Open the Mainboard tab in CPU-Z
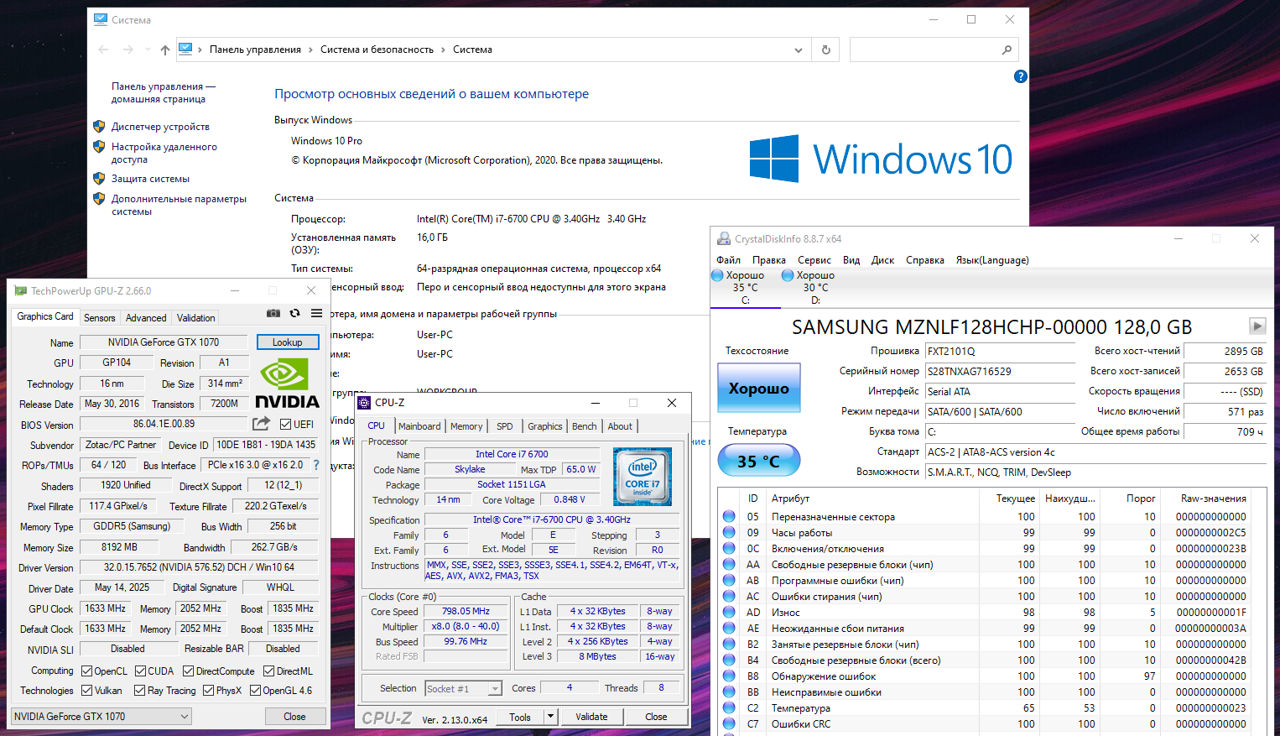Image resolution: width=1280 pixels, height=736 pixels. click(x=419, y=426)
